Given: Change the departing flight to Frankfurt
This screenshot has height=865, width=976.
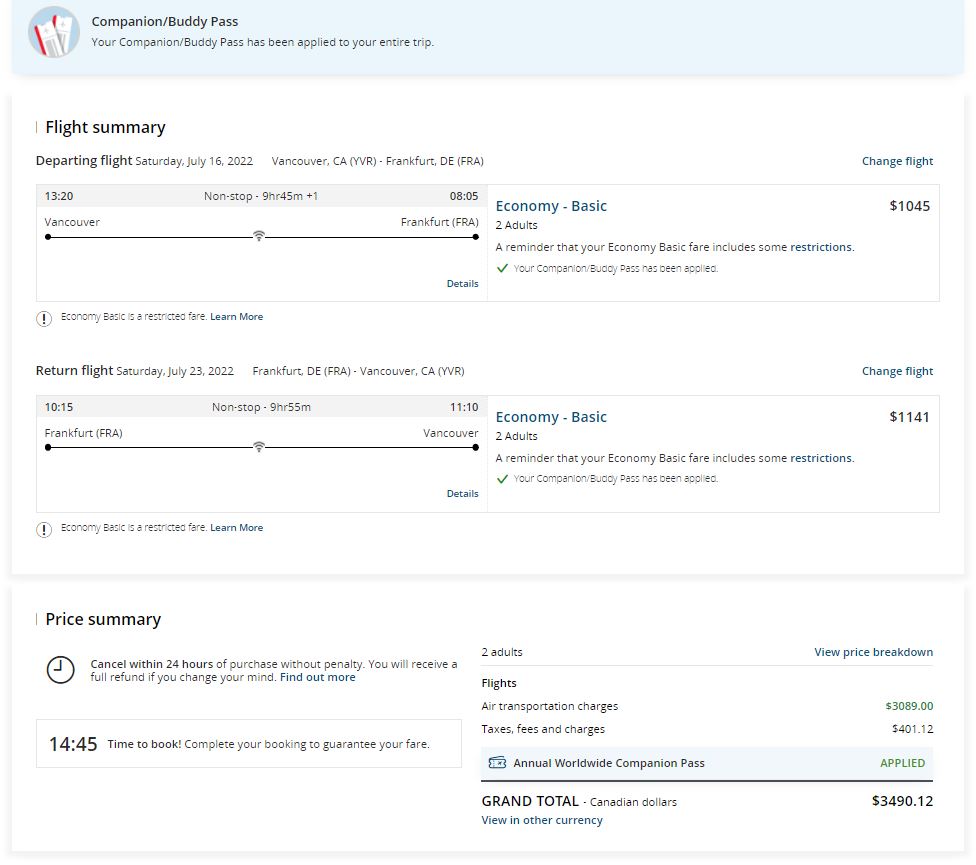Looking at the screenshot, I should point(897,161).
